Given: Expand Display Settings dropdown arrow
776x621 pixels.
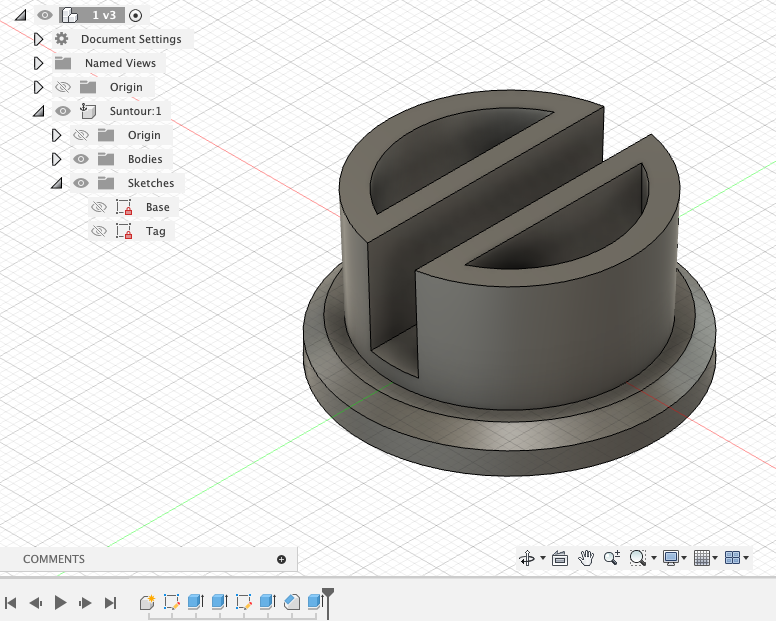Looking at the screenshot, I should coord(684,558).
